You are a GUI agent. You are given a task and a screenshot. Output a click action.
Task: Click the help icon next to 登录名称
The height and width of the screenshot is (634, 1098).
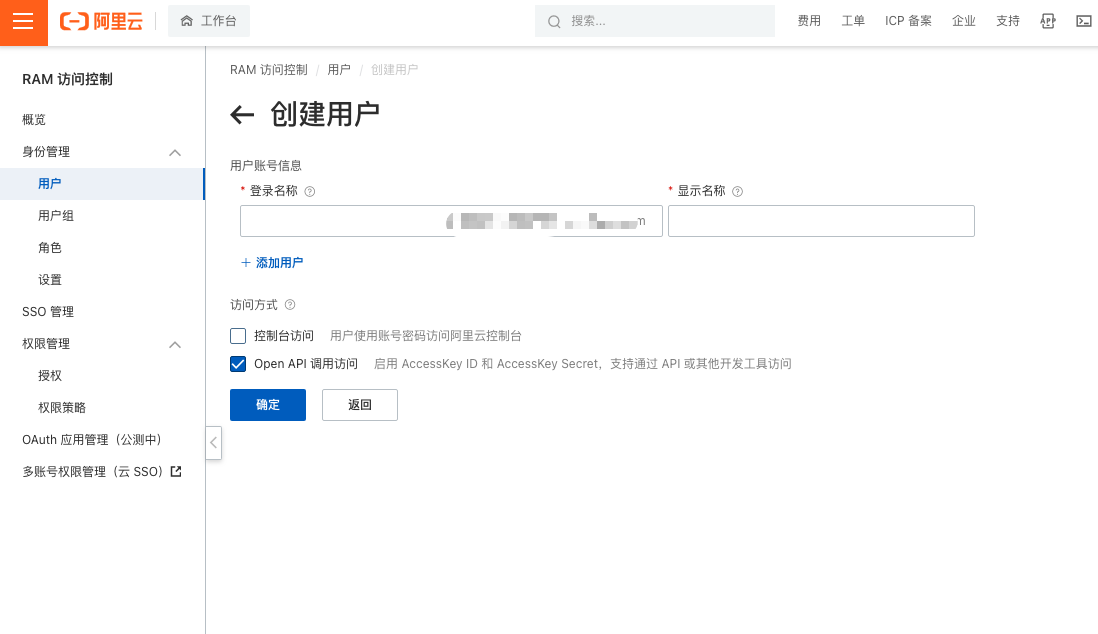pyautogui.click(x=310, y=191)
